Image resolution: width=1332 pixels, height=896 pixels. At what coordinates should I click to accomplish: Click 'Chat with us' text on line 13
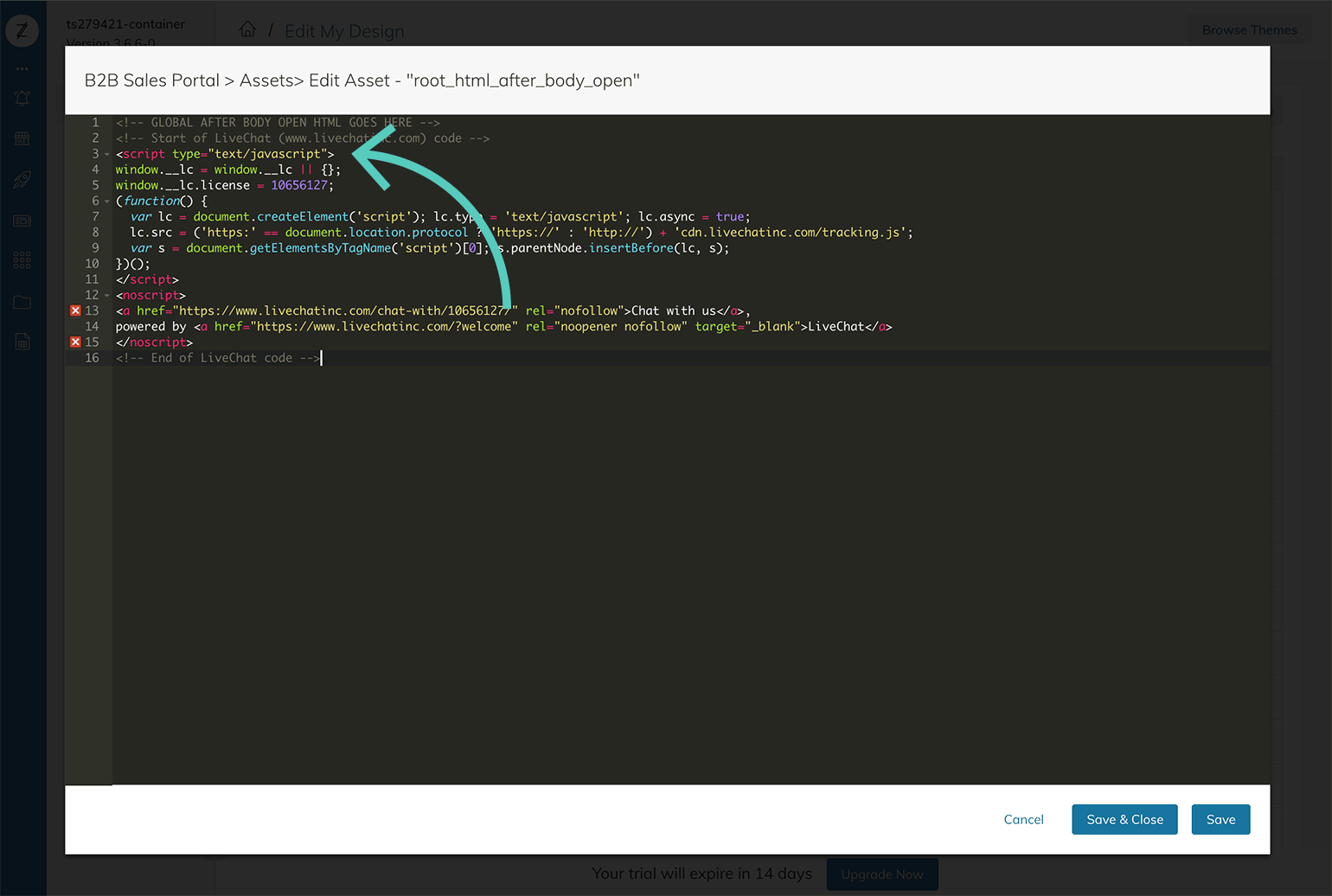[674, 311]
